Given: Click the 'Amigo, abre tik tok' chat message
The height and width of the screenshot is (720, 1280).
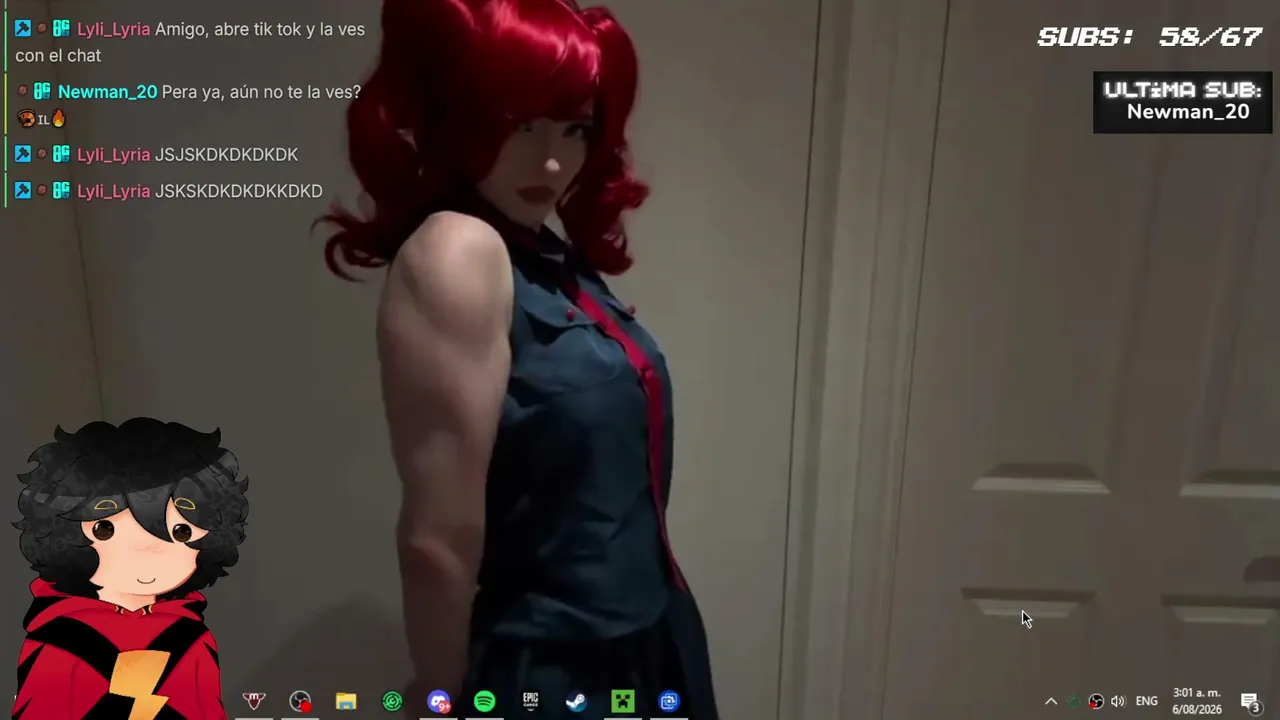Looking at the screenshot, I should (x=190, y=42).
